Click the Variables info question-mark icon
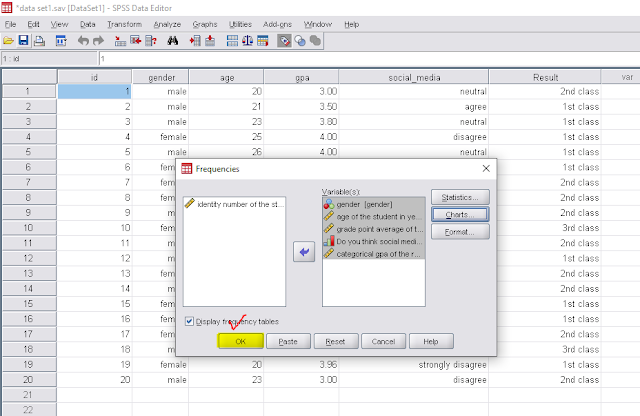This screenshot has width=640, height=416. pyautogui.click(x=151, y=41)
